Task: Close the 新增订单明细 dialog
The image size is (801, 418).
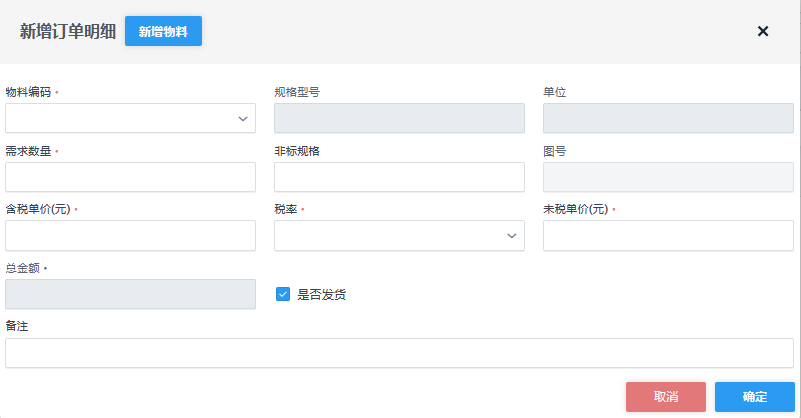Action: click(x=763, y=31)
